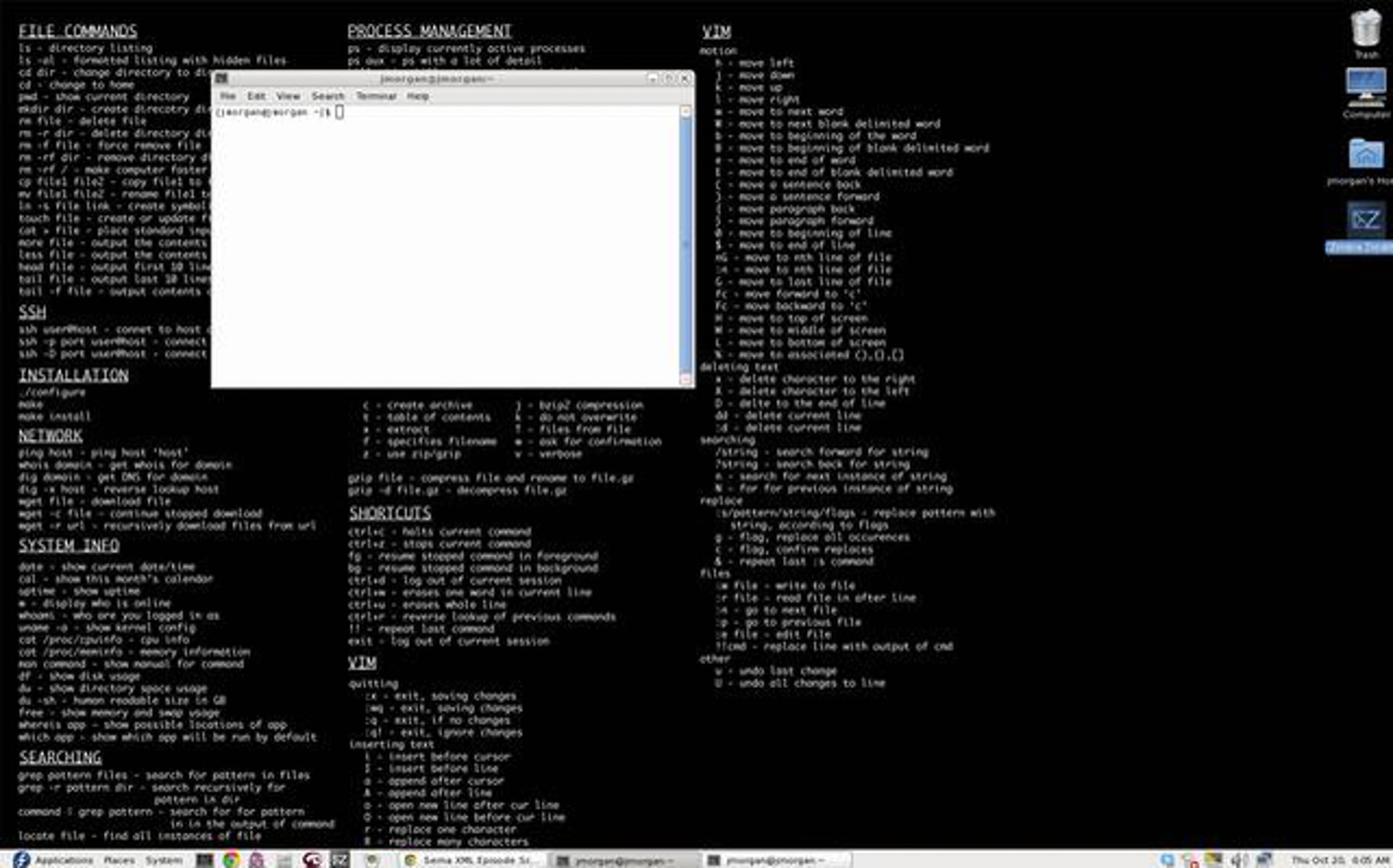Open the Places panel menu
Screen dimensions: 1393x868
[x=119, y=860]
